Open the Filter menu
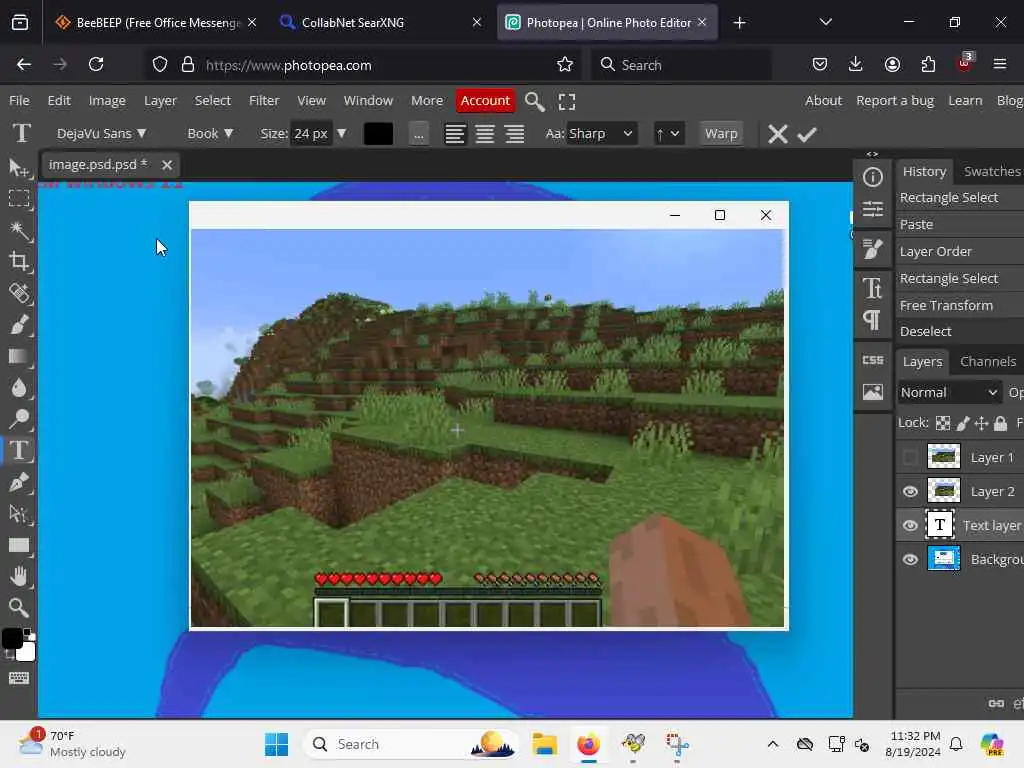The width and height of the screenshot is (1024, 768). (x=264, y=101)
